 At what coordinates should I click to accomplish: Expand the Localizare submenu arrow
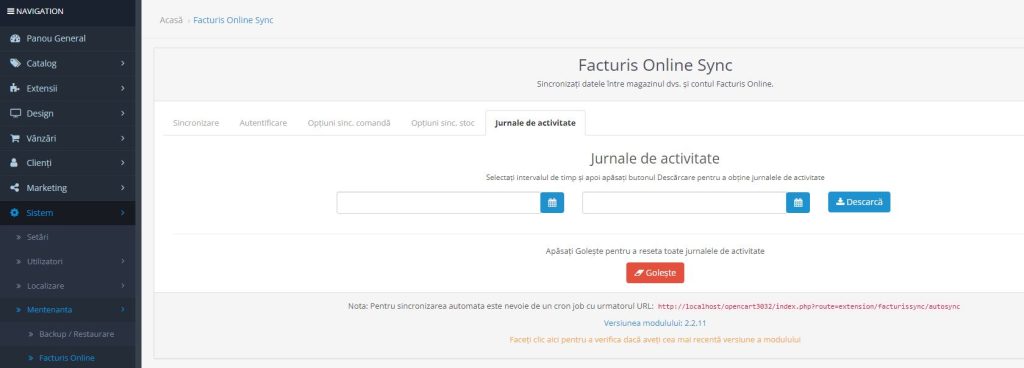point(123,286)
